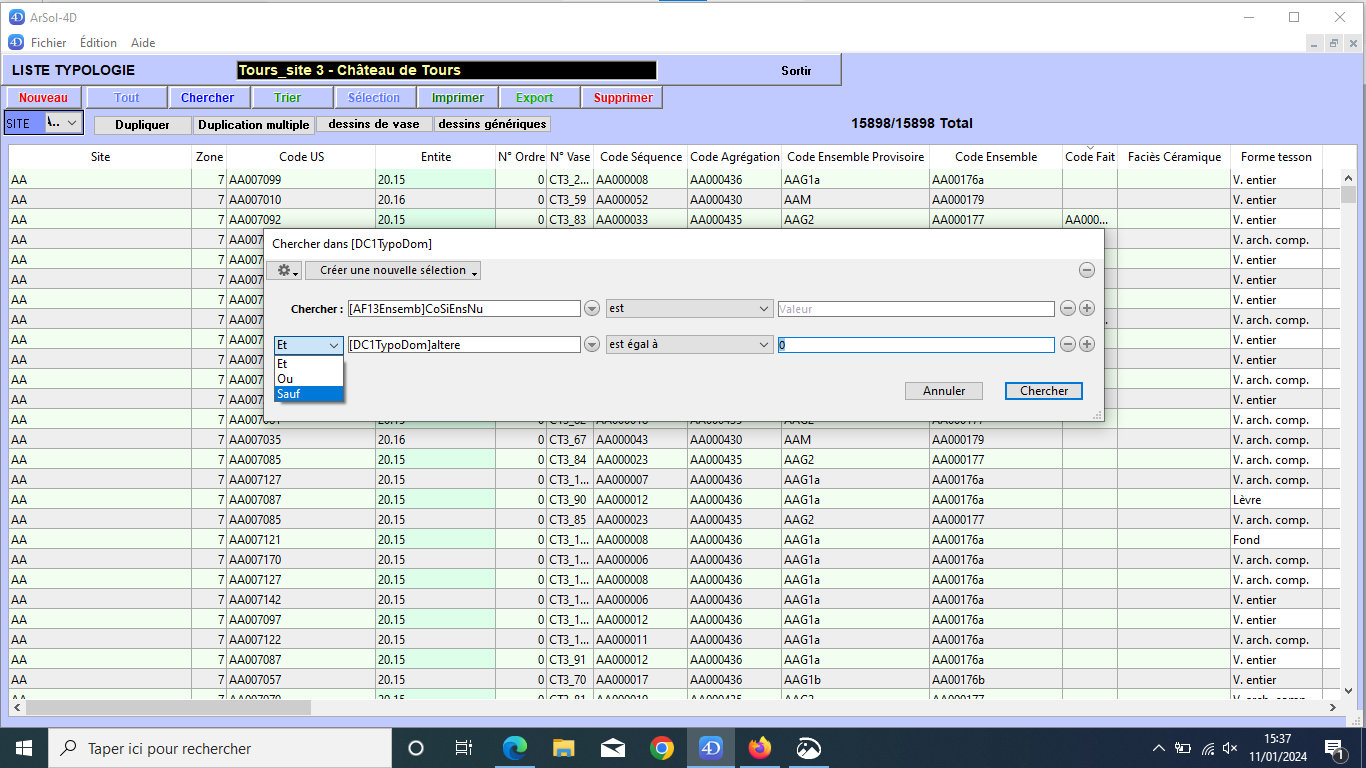Open Microsoft Edge from the taskbar
Image resolution: width=1366 pixels, height=768 pixels.
coord(515,748)
